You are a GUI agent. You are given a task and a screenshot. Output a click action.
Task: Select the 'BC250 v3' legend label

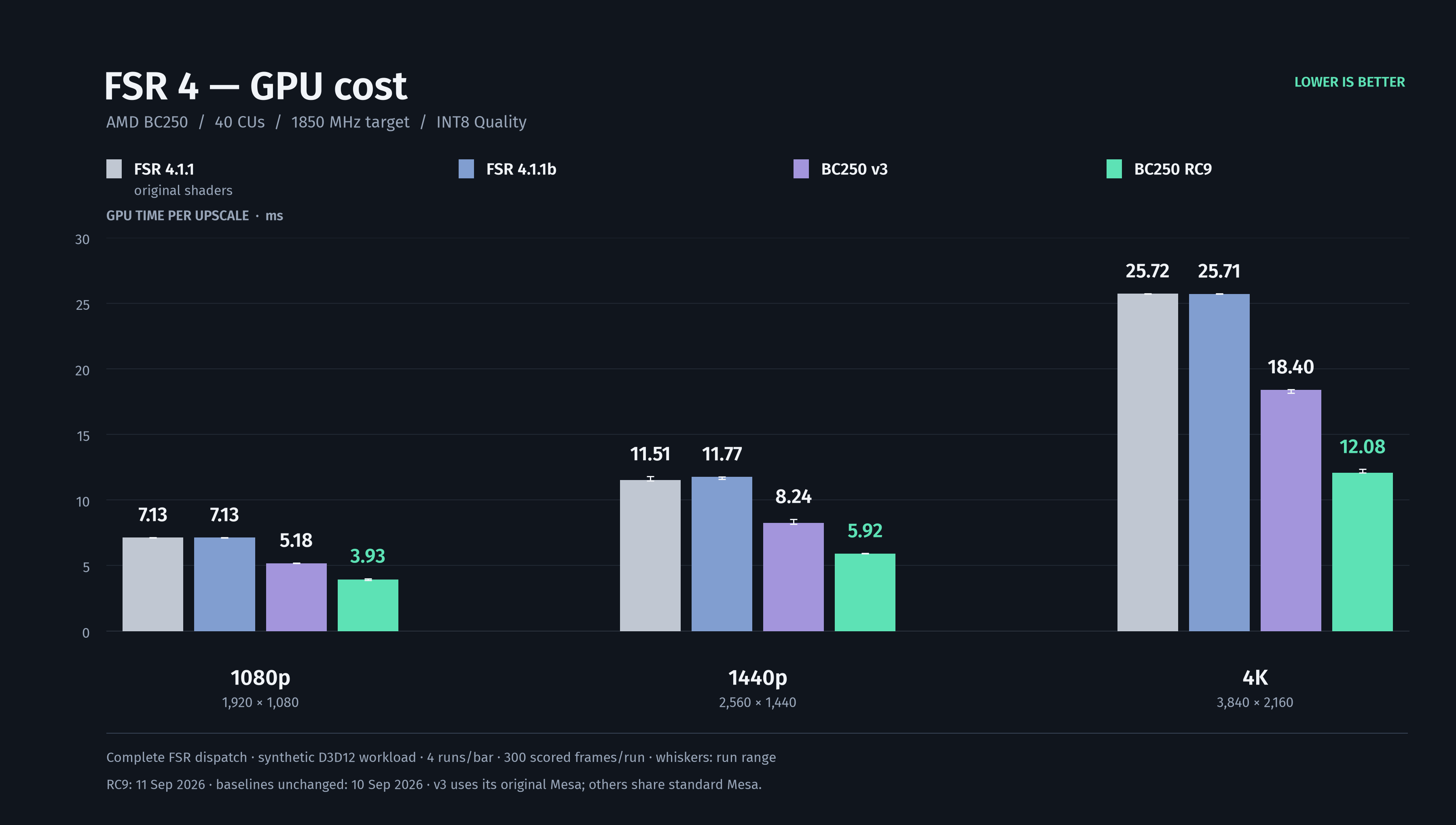854,169
